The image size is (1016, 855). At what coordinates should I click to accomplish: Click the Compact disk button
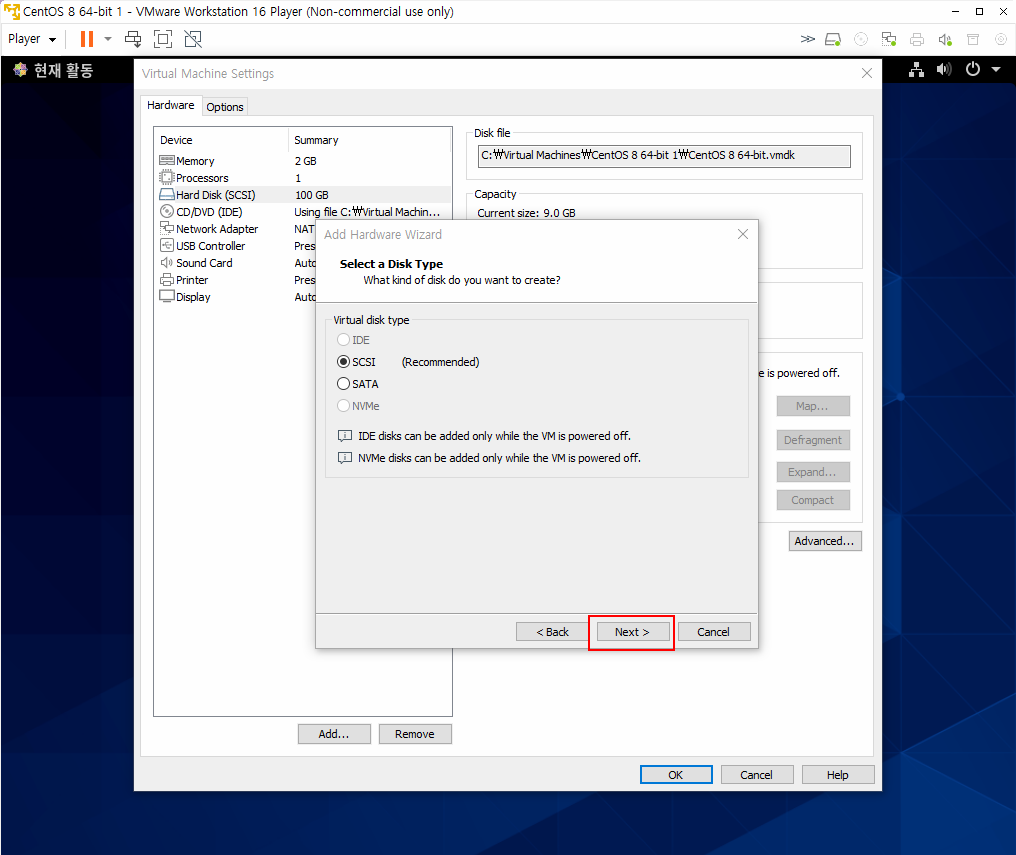pyautogui.click(x=813, y=500)
